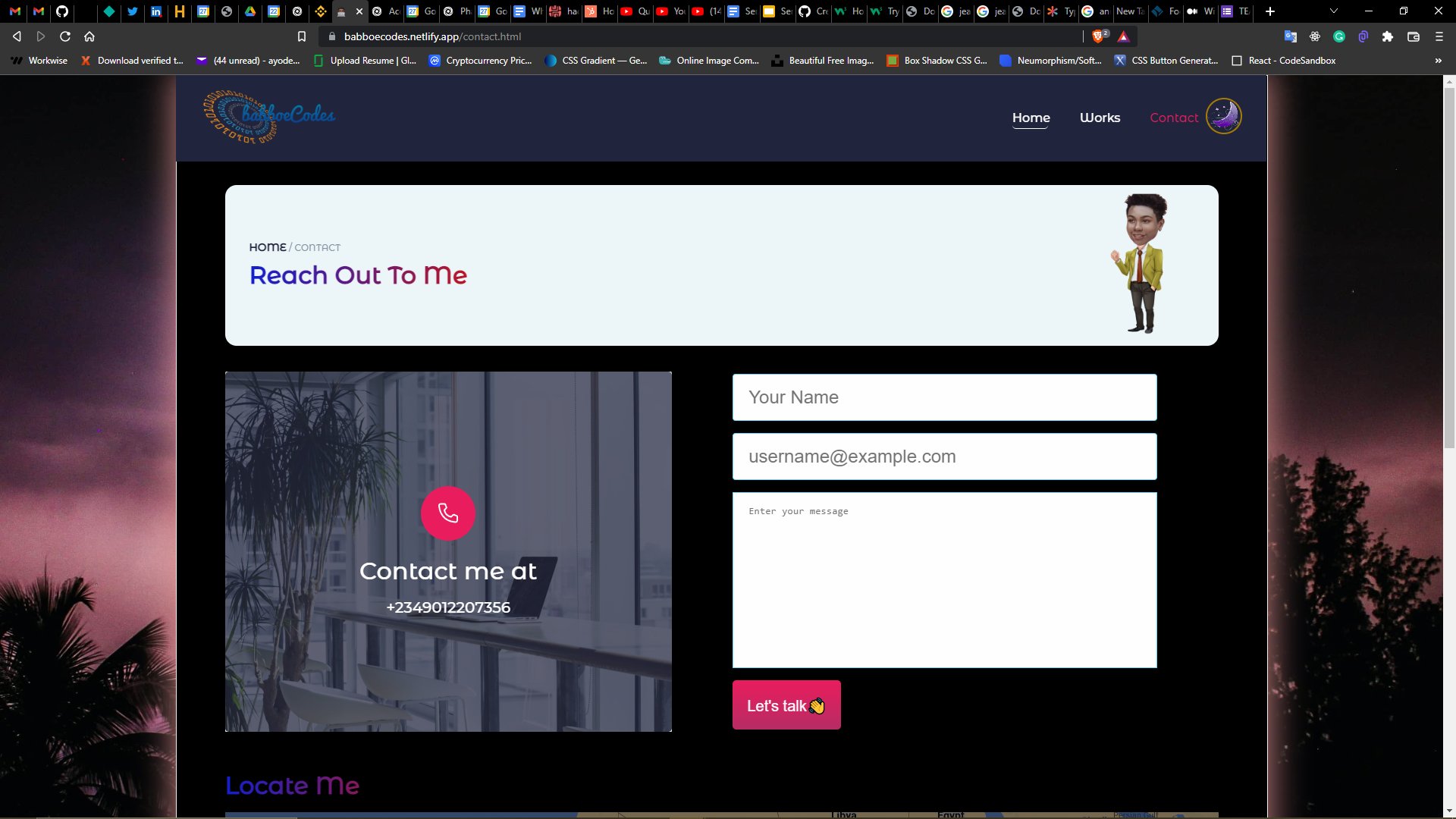Click the Home breadcrumb link
Image resolution: width=1456 pixels, height=819 pixels.
click(267, 247)
